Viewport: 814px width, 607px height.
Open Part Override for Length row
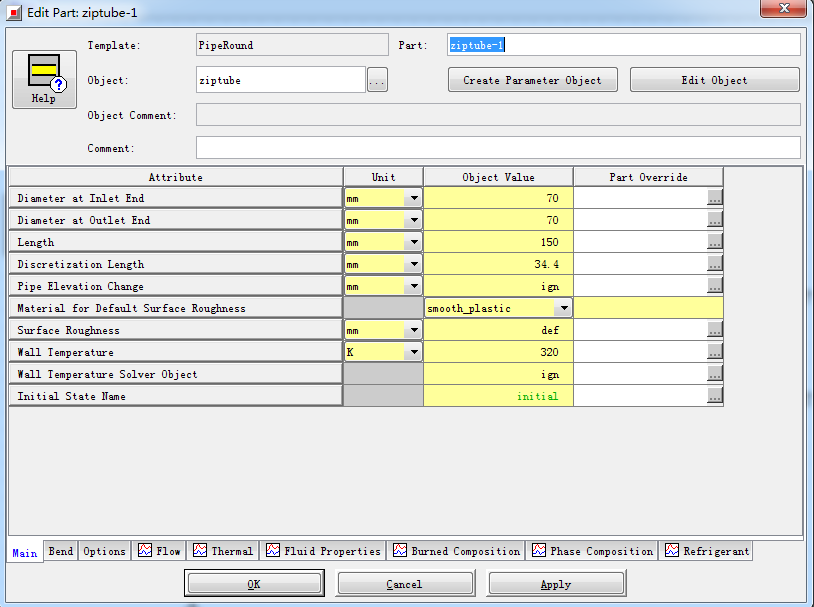(714, 242)
